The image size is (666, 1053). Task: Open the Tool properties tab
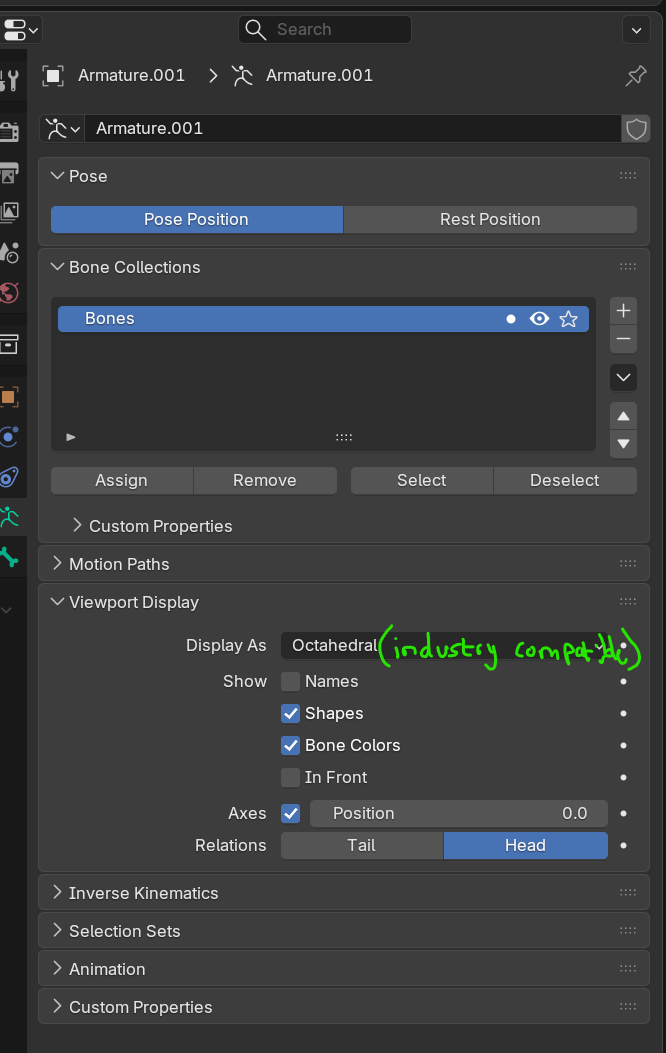pyautogui.click(x=9, y=81)
